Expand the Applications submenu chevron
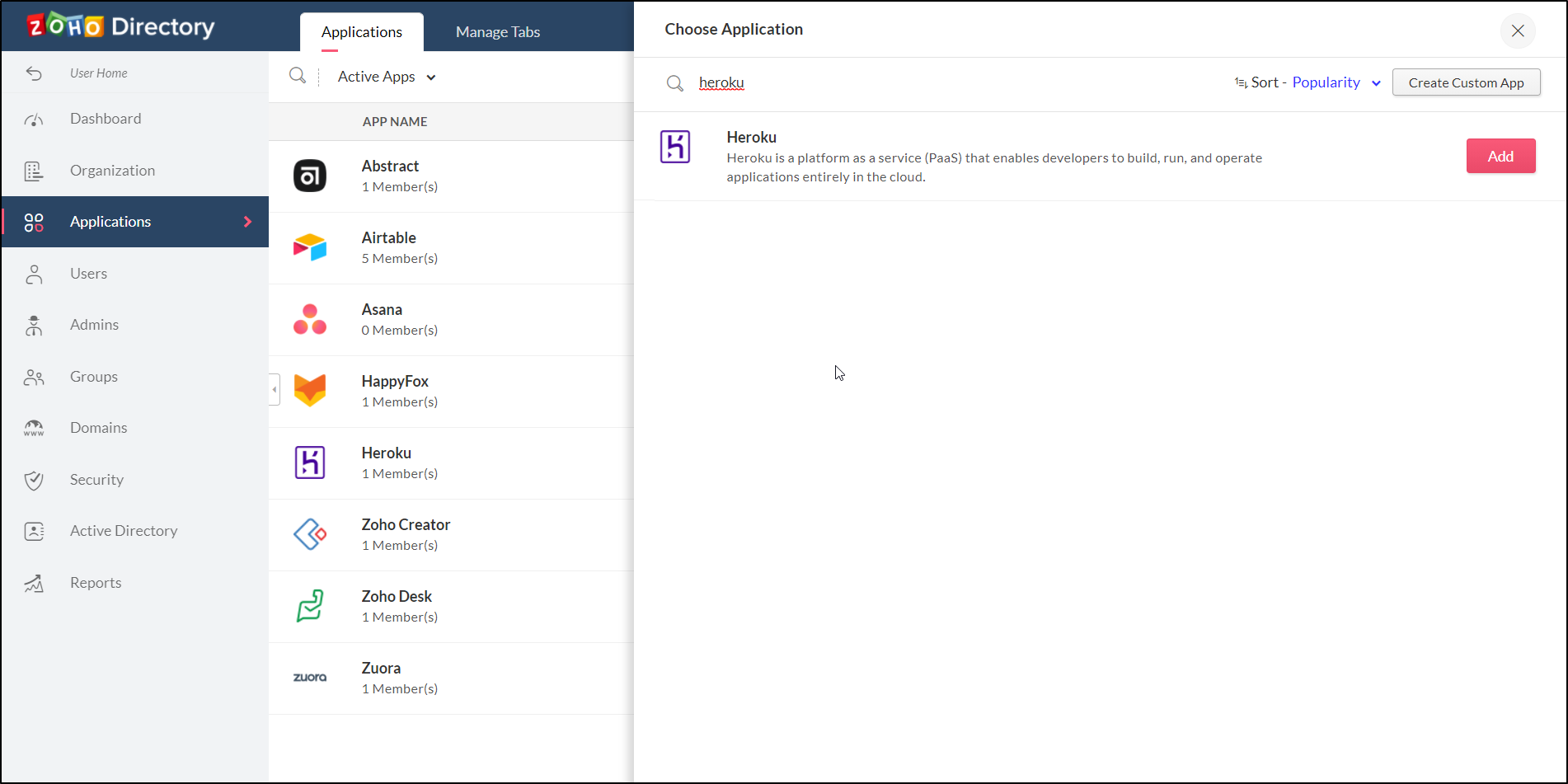The height and width of the screenshot is (784, 1568). [x=247, y=222]
